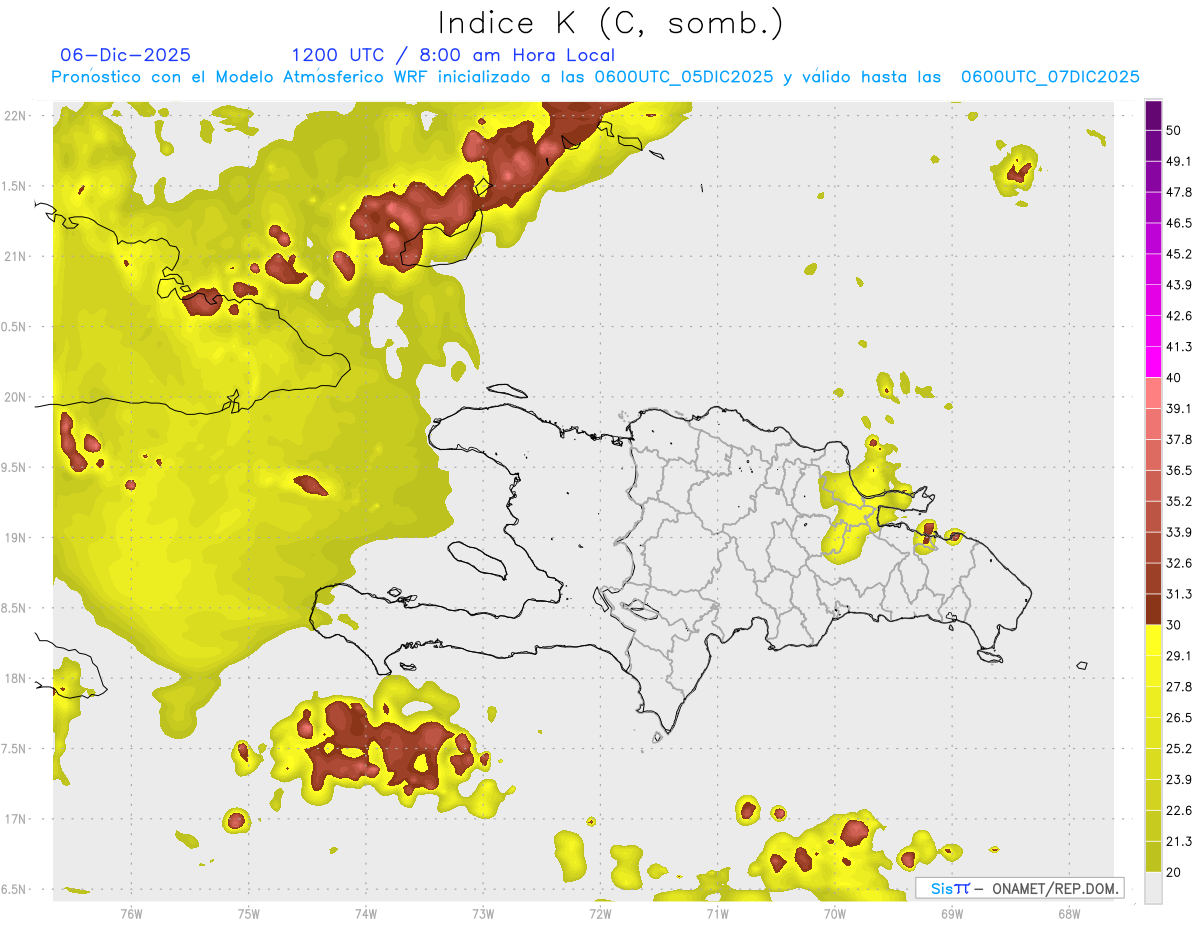The height and width of the screenshot is (927, 1200).
Task: Click the colorbar value 42.6
Action: click(x=1179, y=316)
